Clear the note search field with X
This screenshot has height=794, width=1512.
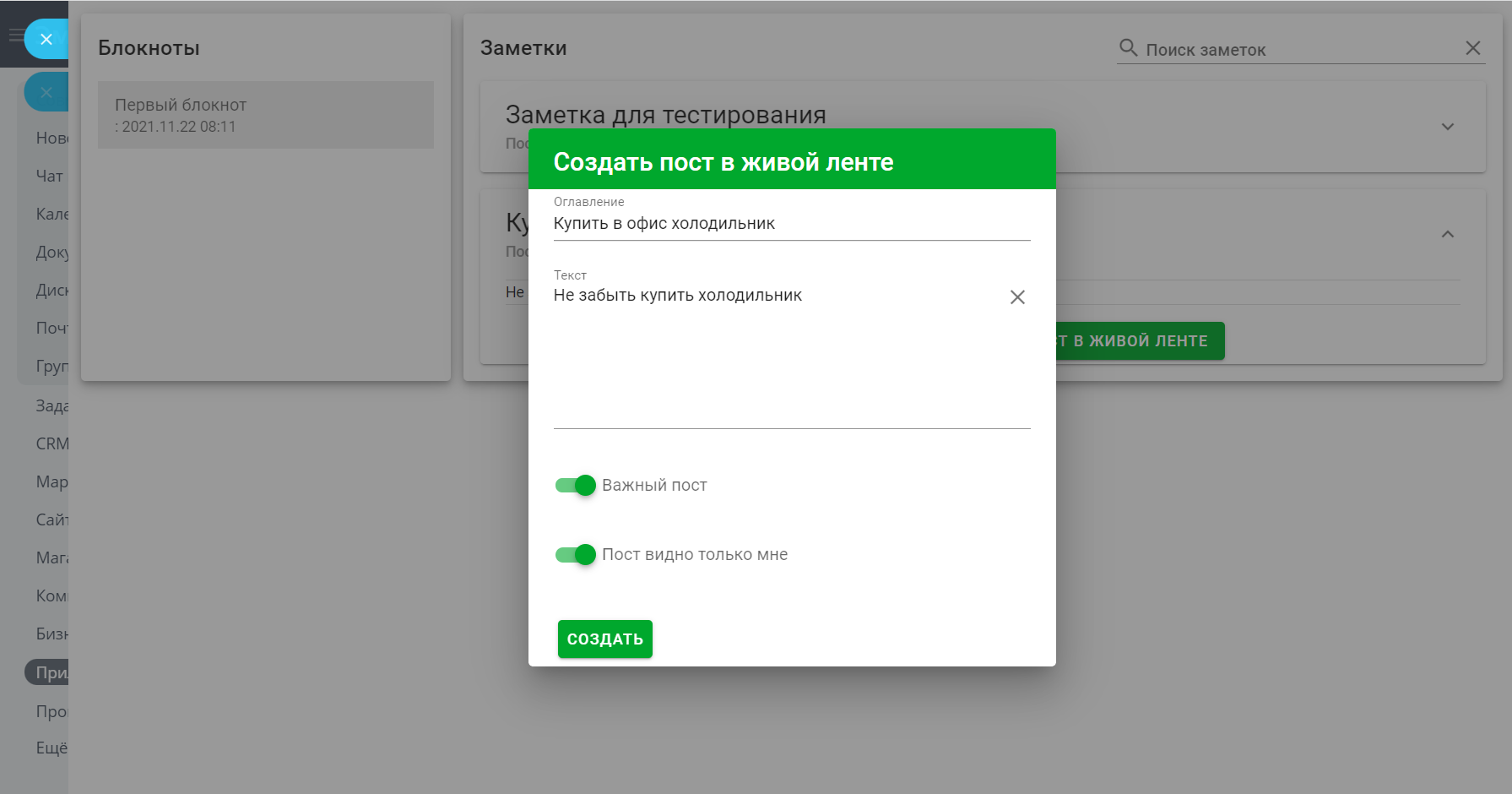(1473, 48)
